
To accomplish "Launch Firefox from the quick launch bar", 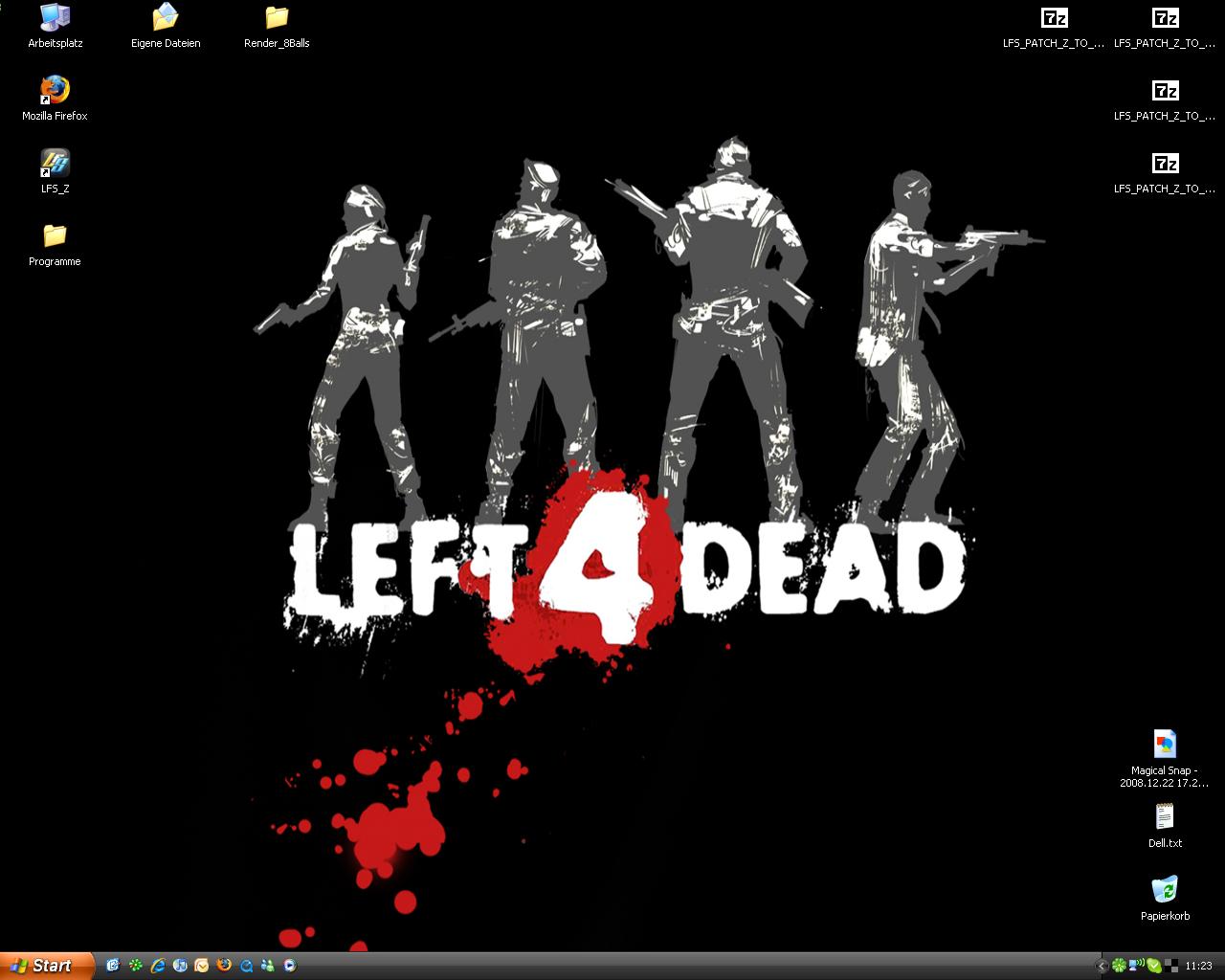I will click(x=224, y=966).
